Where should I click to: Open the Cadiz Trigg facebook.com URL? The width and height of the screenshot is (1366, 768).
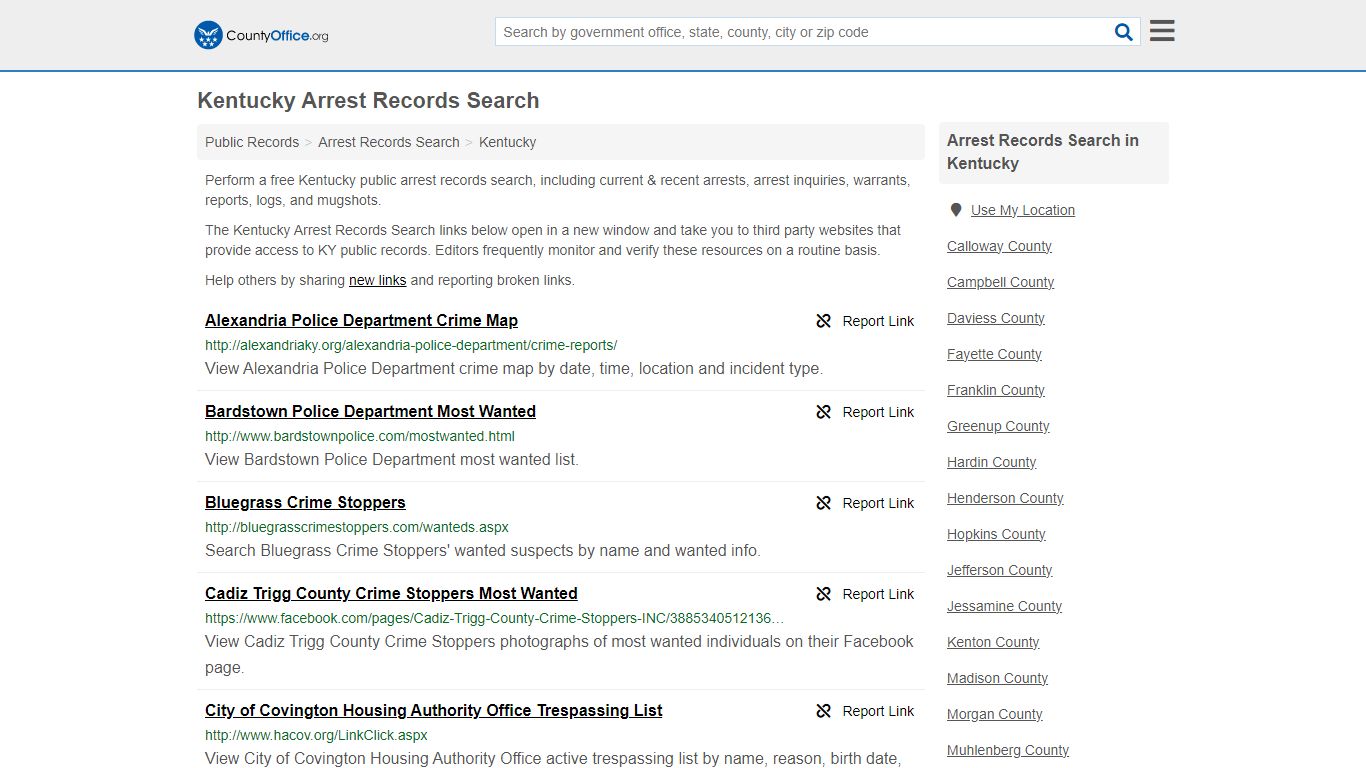coord(495,618)
